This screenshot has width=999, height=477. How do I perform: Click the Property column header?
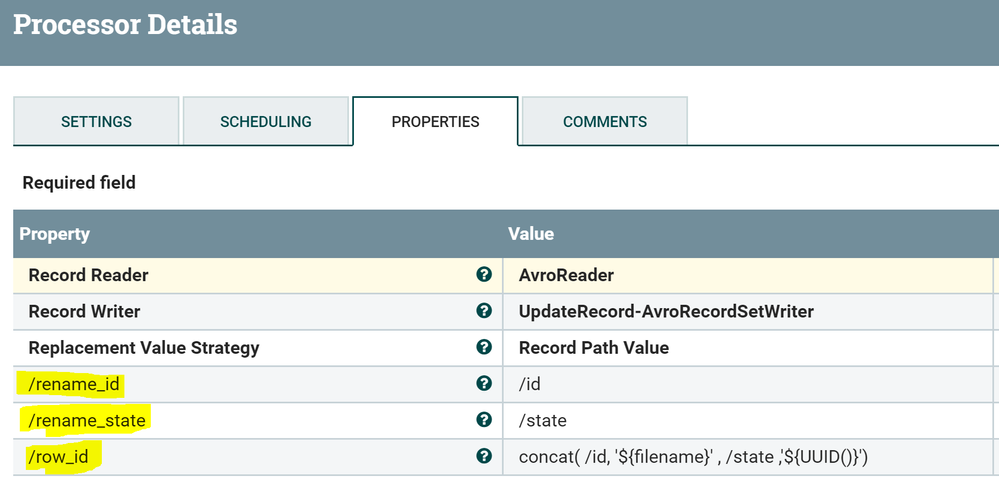click(x=55, y=234)
